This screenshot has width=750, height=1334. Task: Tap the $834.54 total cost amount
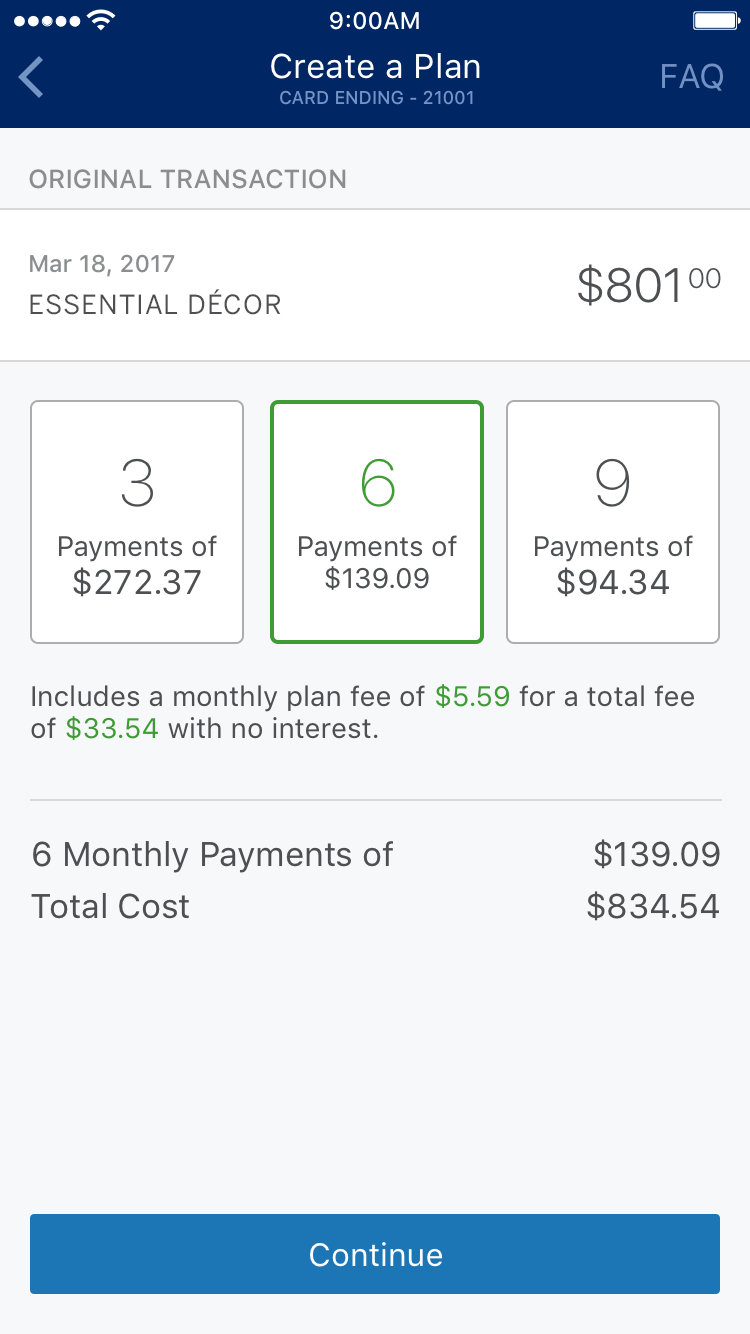pos(652,906)
